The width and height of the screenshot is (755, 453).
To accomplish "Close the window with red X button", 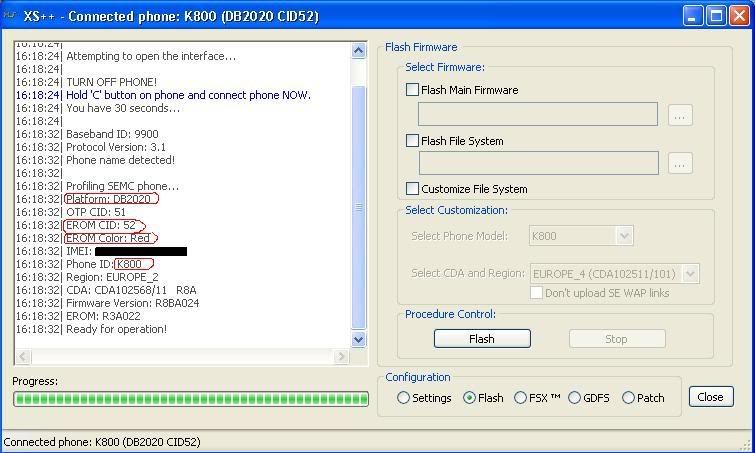I will 739,15.
